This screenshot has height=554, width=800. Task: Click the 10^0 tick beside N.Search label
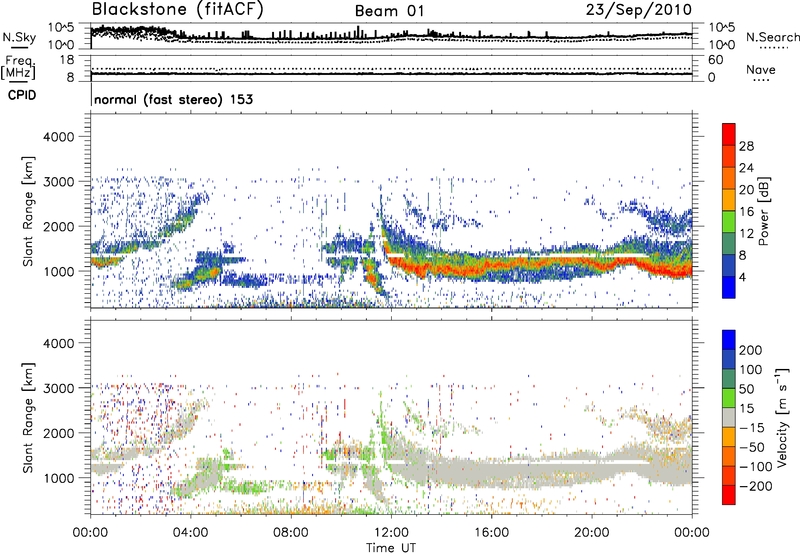click(x=722, y=45)
